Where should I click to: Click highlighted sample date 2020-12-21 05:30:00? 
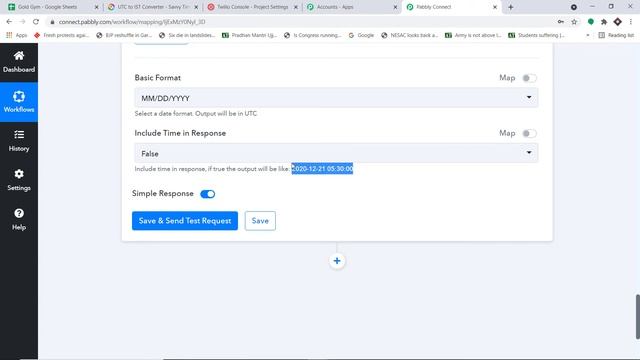pyautogui.click(x=322, y=169)
